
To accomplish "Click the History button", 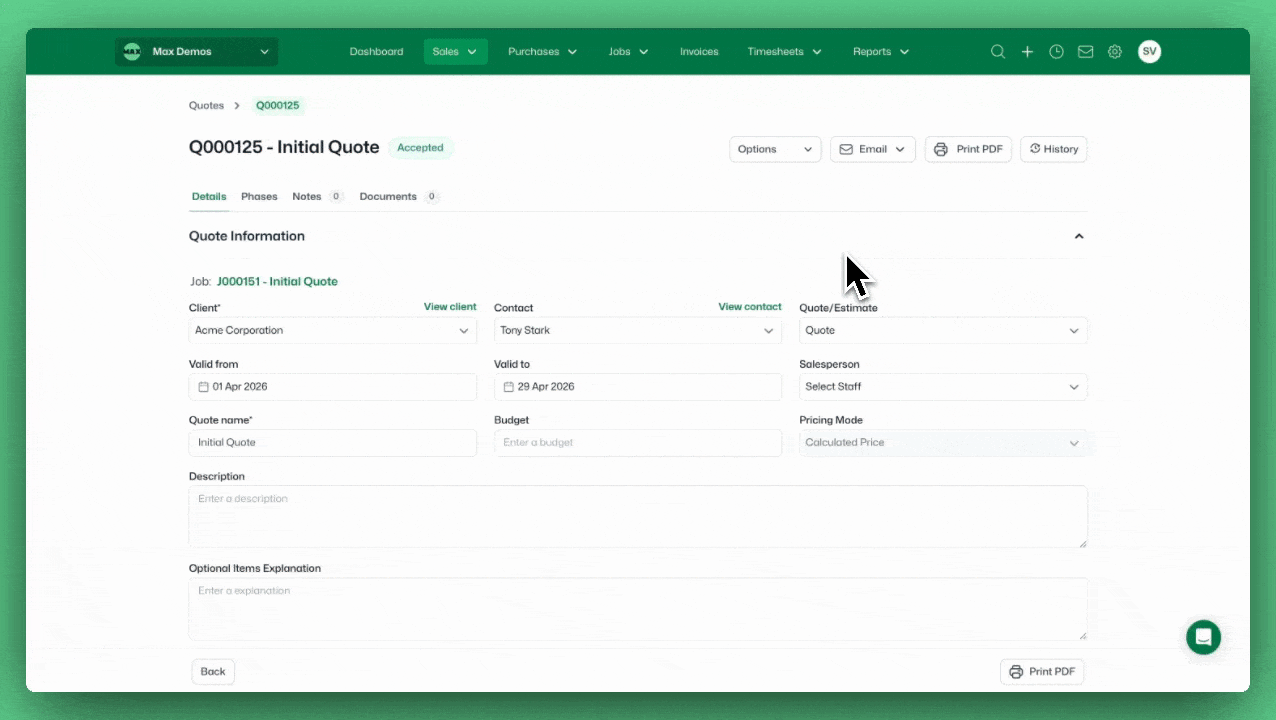I will click(x=1053, y=150).
